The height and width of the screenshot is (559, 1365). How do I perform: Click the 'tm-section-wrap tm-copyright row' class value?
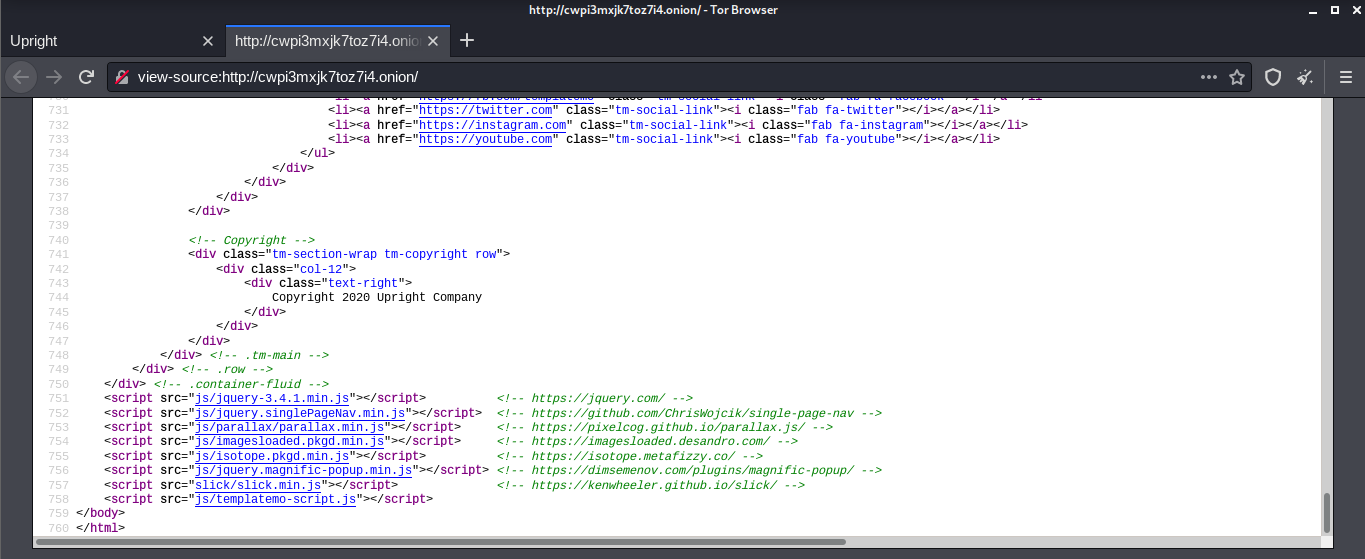(x=384, y=254)
